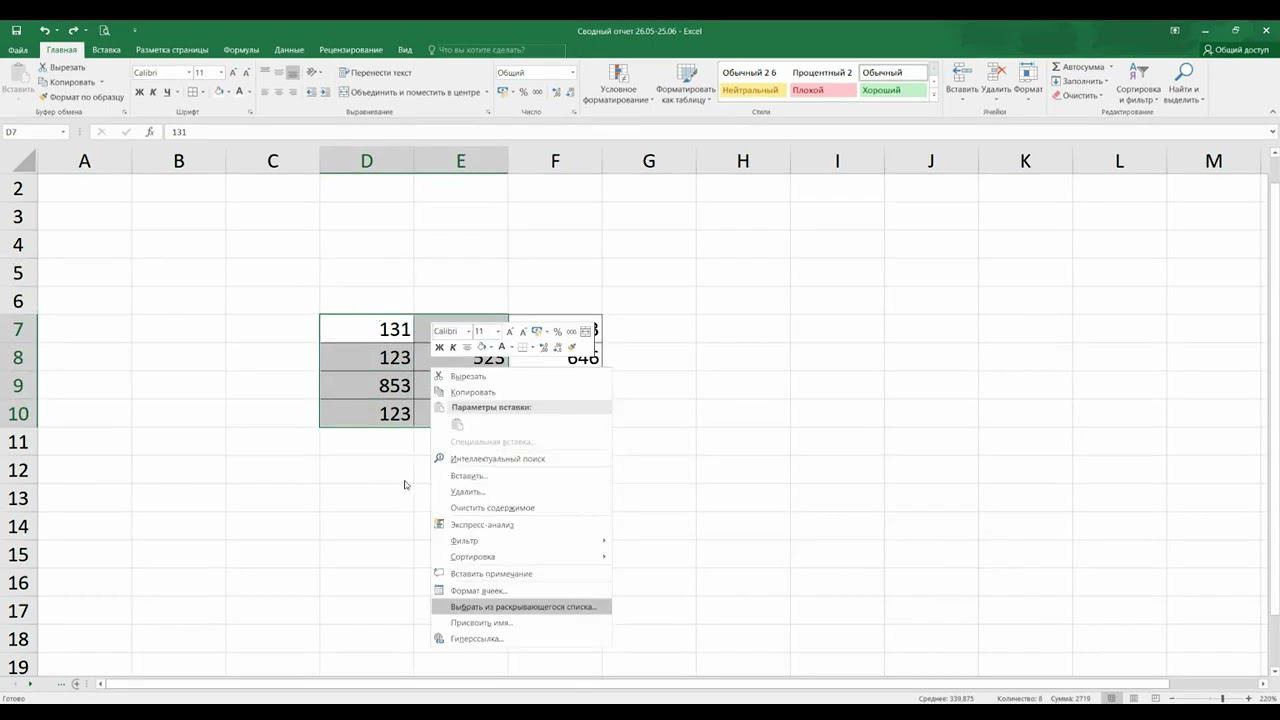The width and height of the screenshot is (1280, 720).
Task: Open ribbon borders dropdown arrow
Action: tap(201, 92)
